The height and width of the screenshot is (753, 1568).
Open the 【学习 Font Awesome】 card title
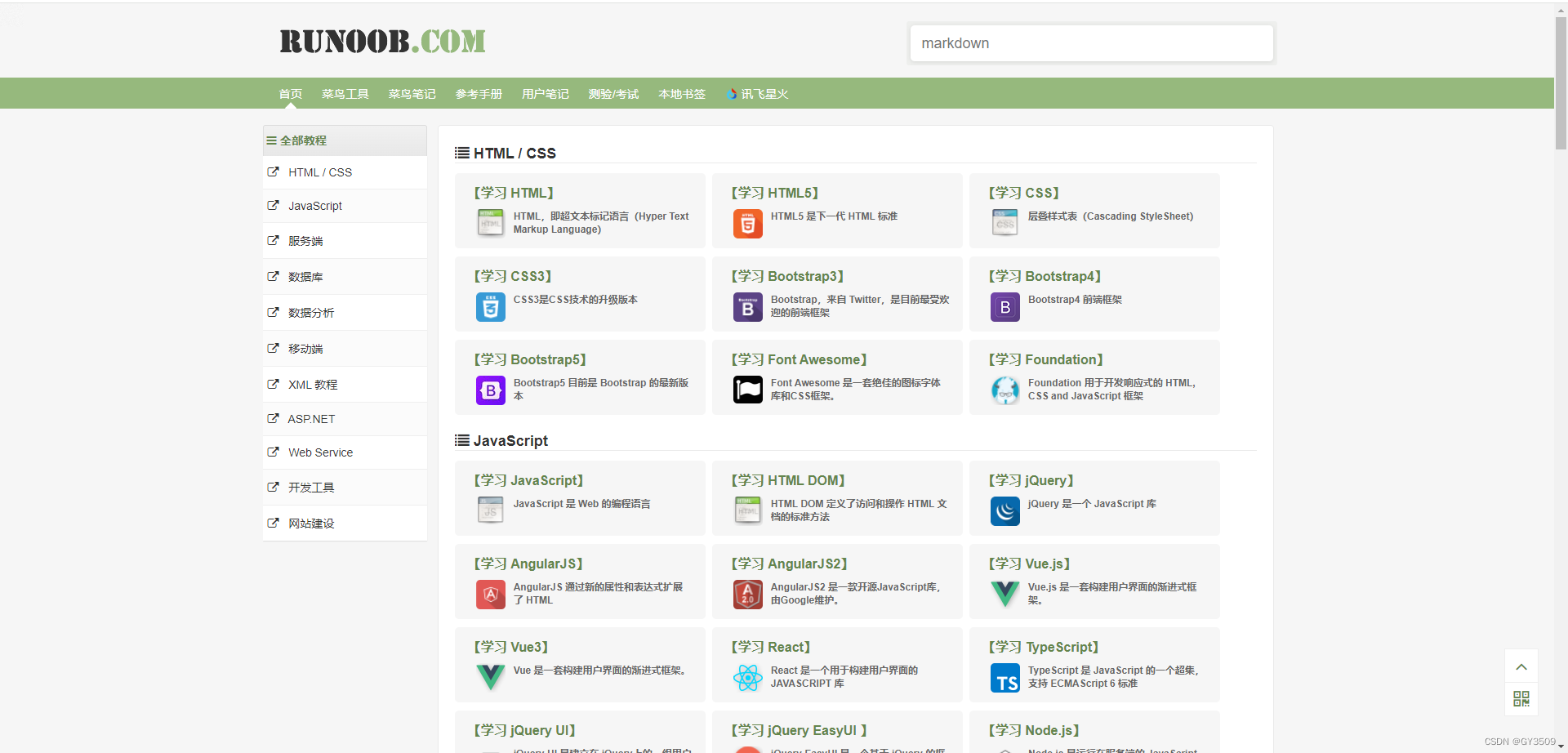click(x=799, y=359)
